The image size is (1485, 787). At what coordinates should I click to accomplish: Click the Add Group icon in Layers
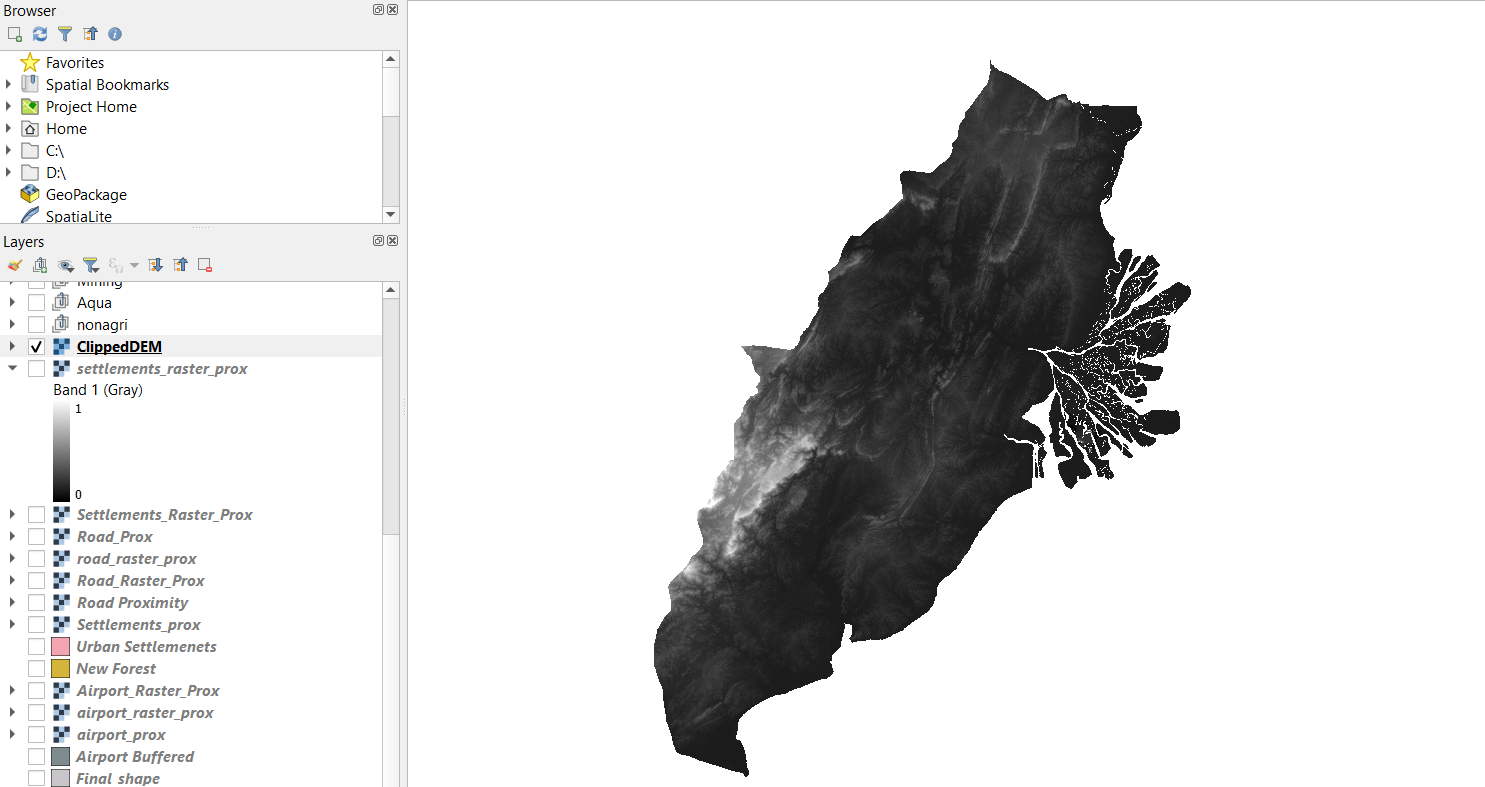tap(40, 265)
